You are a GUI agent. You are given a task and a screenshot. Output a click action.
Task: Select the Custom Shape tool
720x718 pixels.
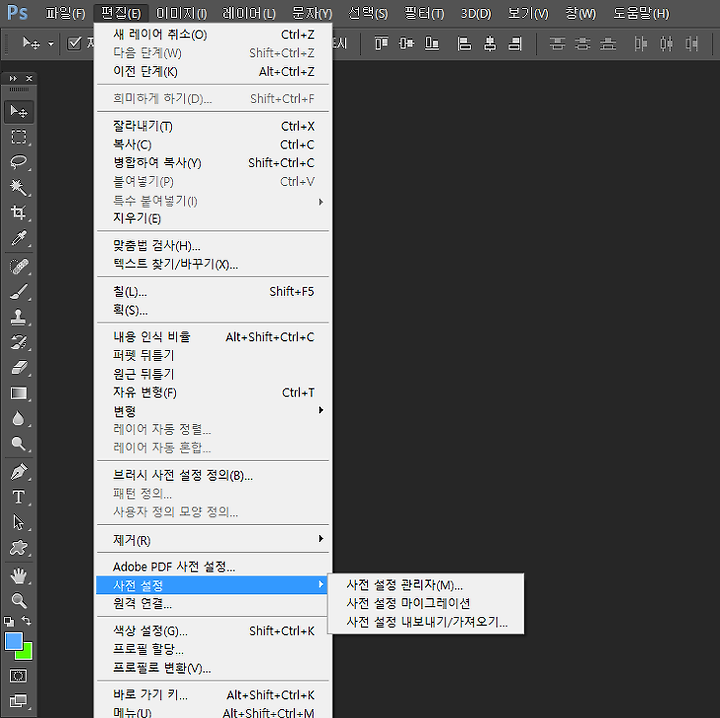[19, 548]
